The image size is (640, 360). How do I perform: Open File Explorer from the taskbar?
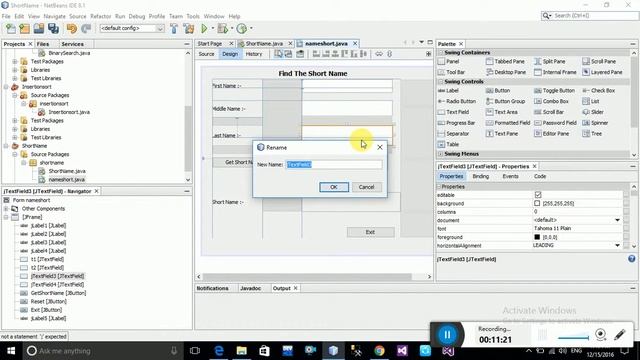[x=242, y=351]
